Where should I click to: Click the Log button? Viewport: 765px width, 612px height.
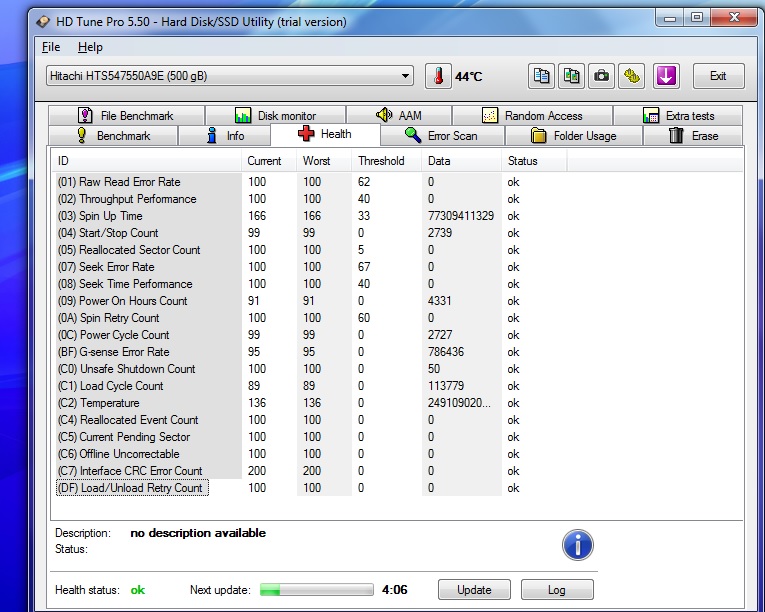(x=557, y=590)
